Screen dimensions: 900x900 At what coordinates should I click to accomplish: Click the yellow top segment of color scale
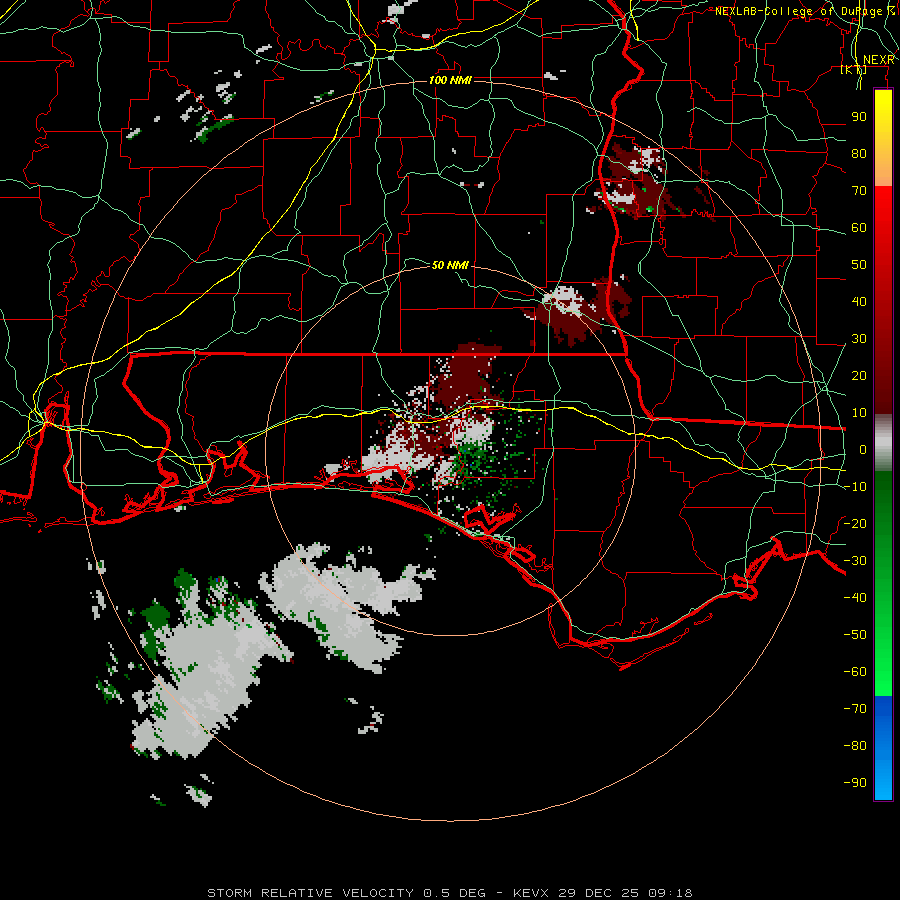click(883, 138)
